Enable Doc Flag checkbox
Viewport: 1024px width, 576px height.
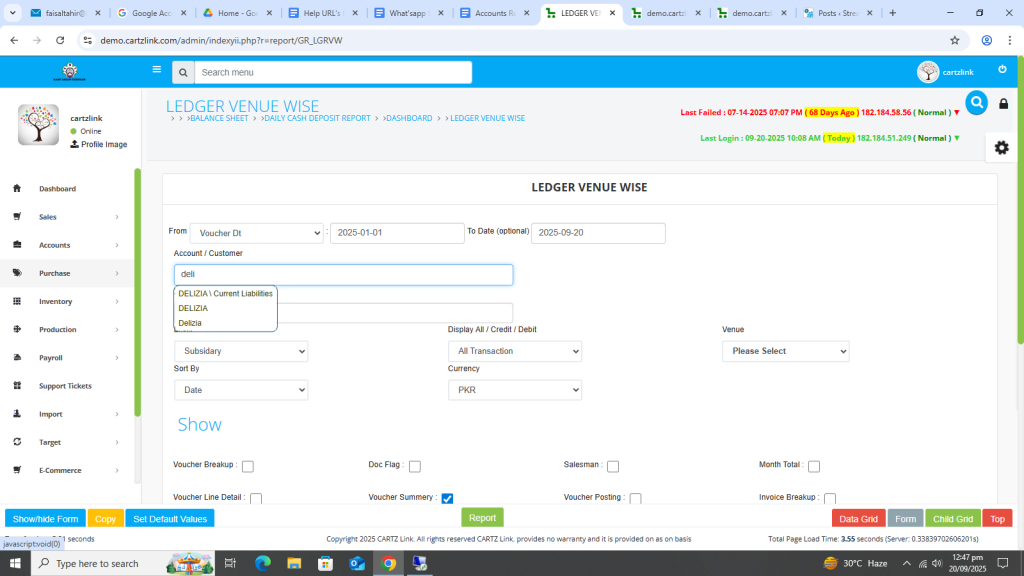click(x=415, y=466)
